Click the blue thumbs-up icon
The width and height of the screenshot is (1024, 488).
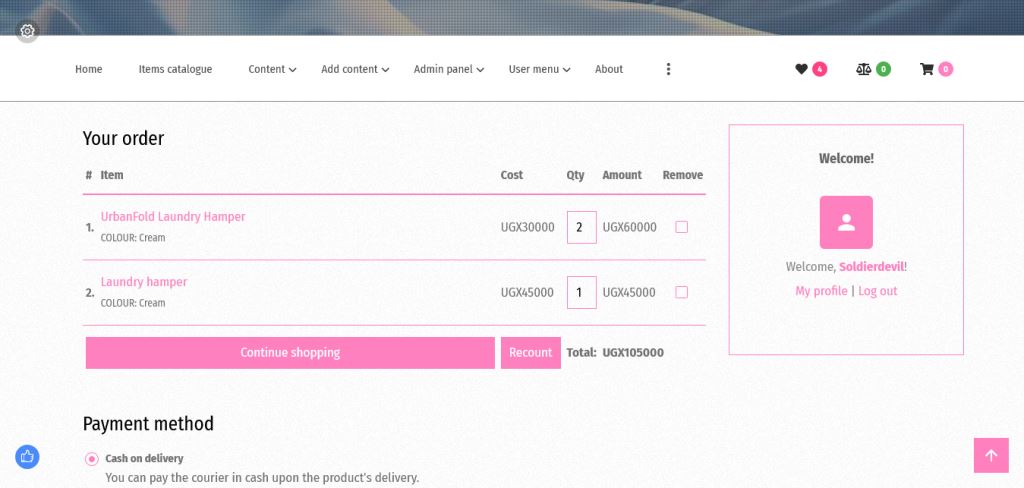tap(27, 457)
